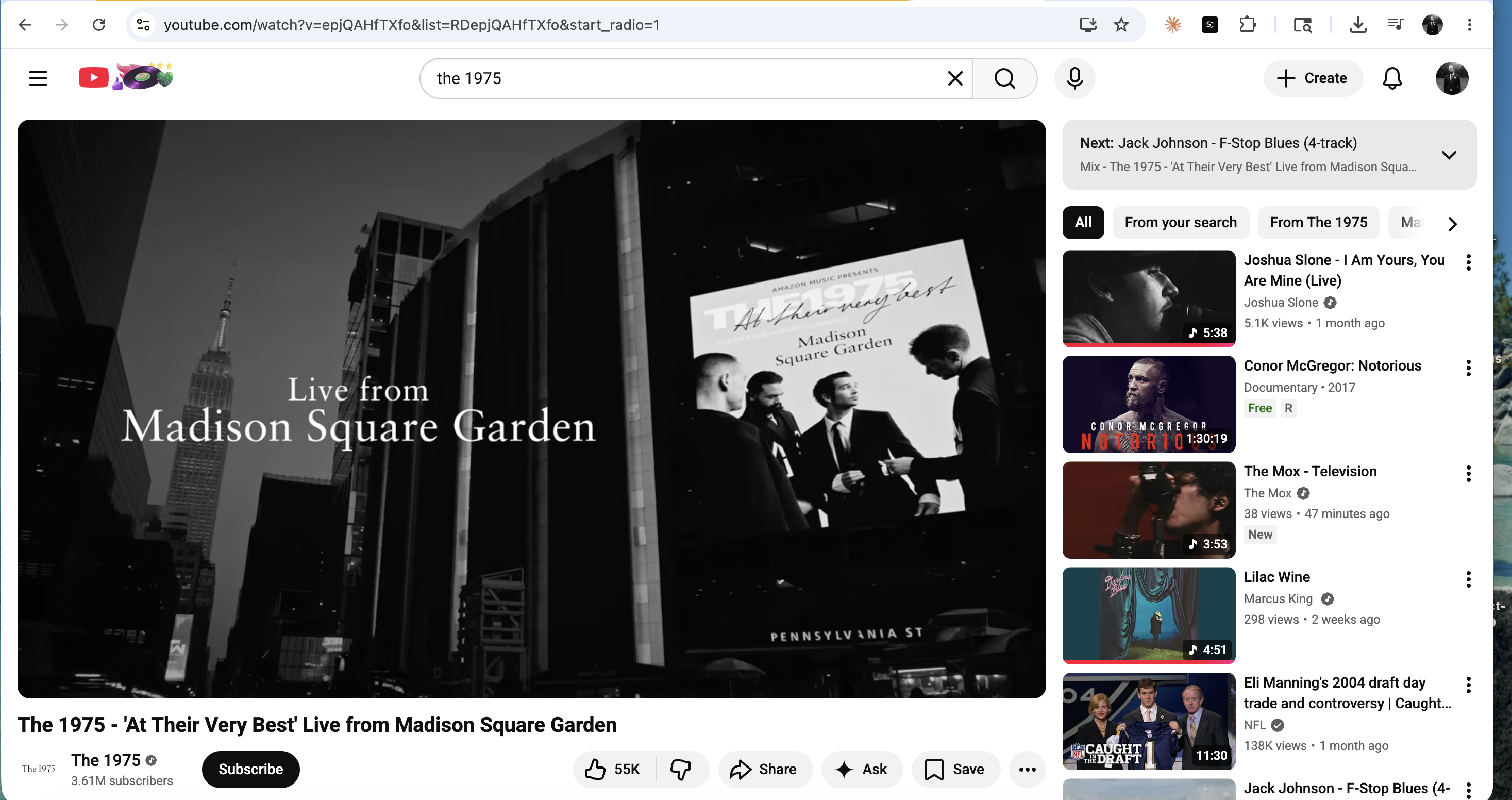Open Lilac Wine video thumbnail
The image size is (1512, 800).
coord(1149,615)
